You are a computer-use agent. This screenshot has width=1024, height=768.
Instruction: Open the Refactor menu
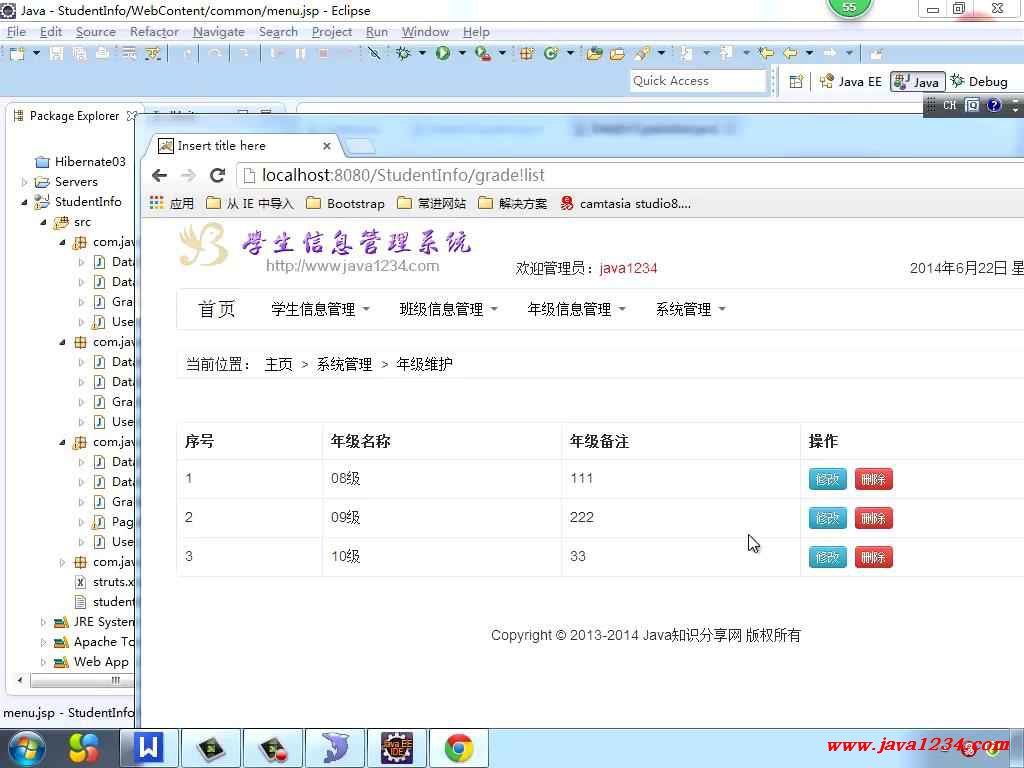(x=154, y=32)
